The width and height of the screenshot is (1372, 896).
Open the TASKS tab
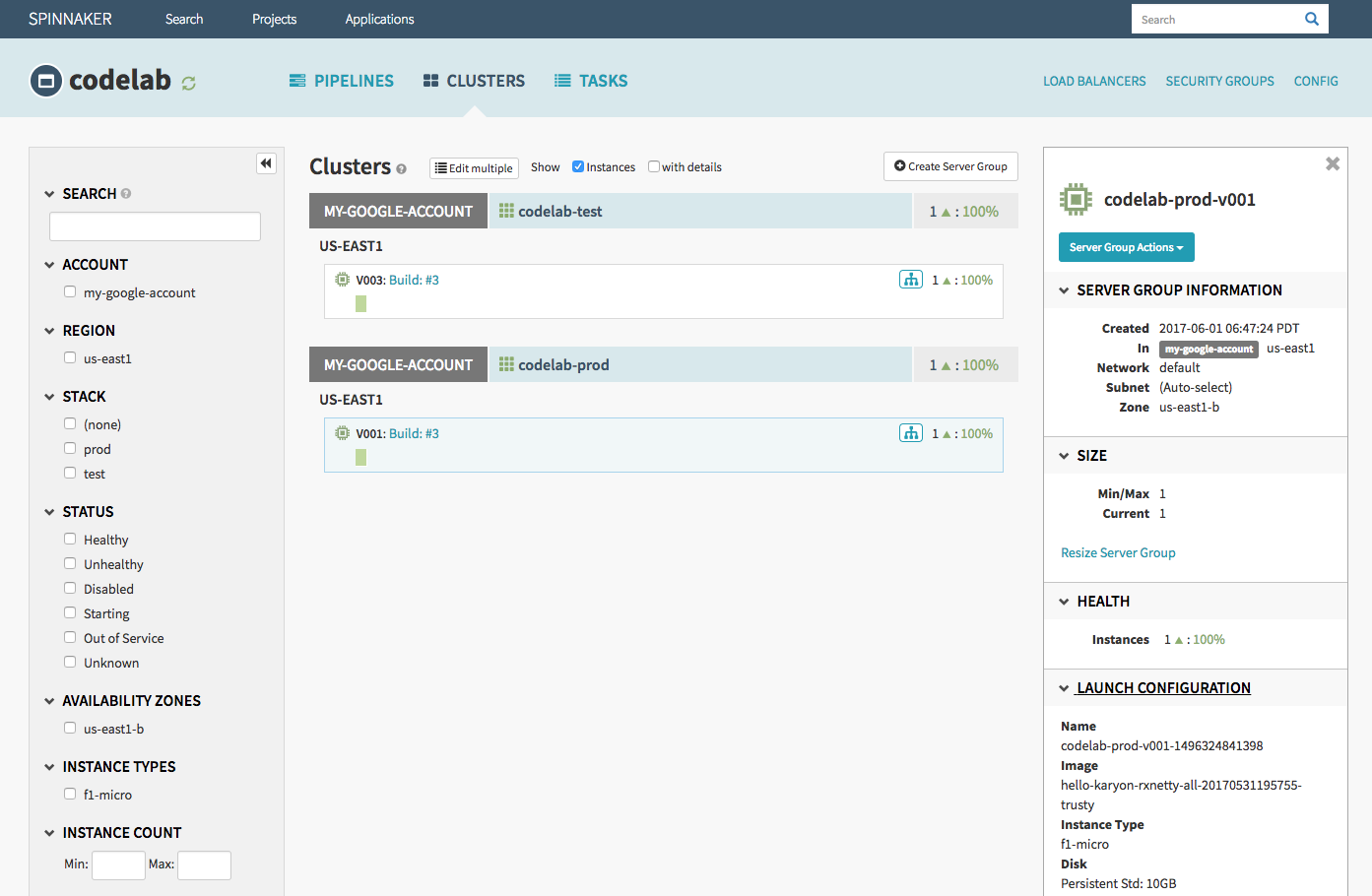coord(591,81)
